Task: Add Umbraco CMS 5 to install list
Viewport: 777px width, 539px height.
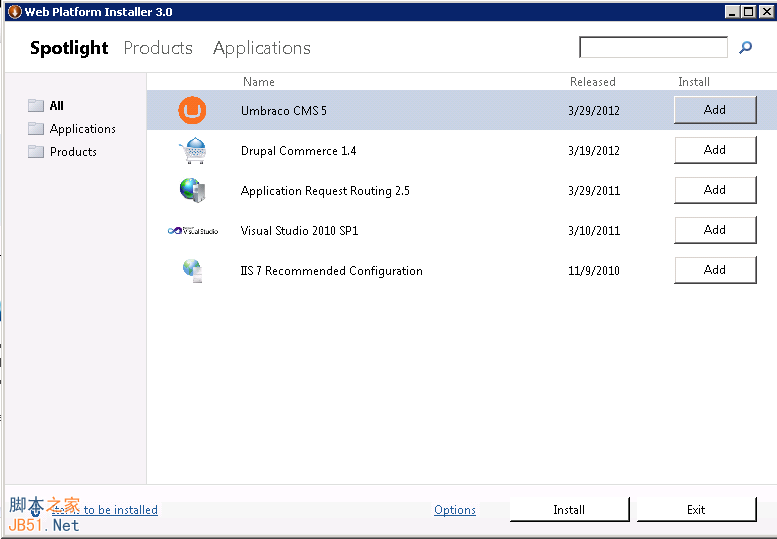Action: (714, 110)
